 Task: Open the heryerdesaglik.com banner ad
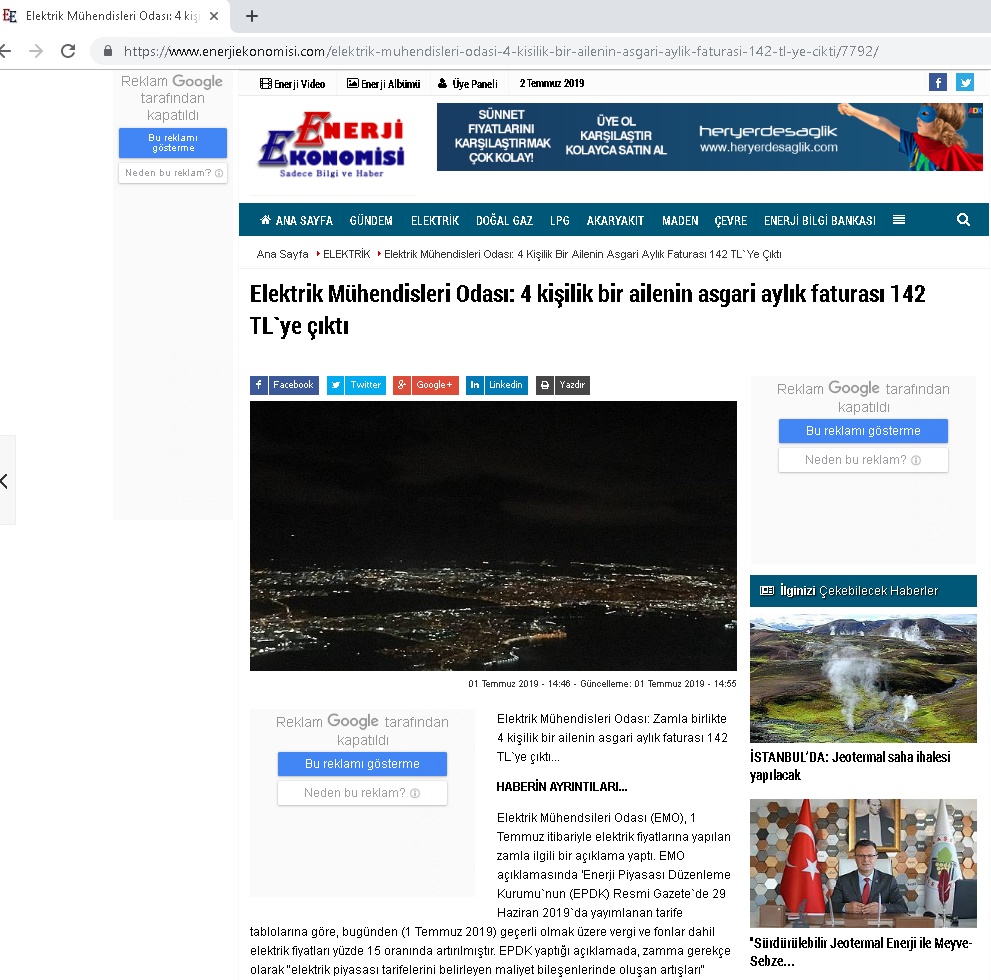click(x=710, y=137)
